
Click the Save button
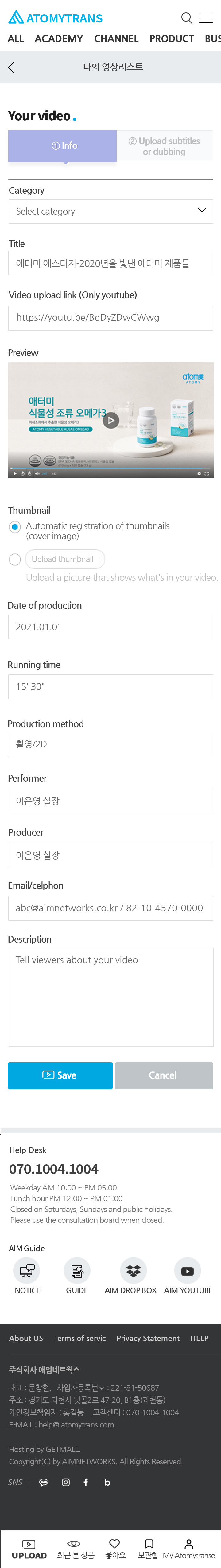[x=60, y=1075]
